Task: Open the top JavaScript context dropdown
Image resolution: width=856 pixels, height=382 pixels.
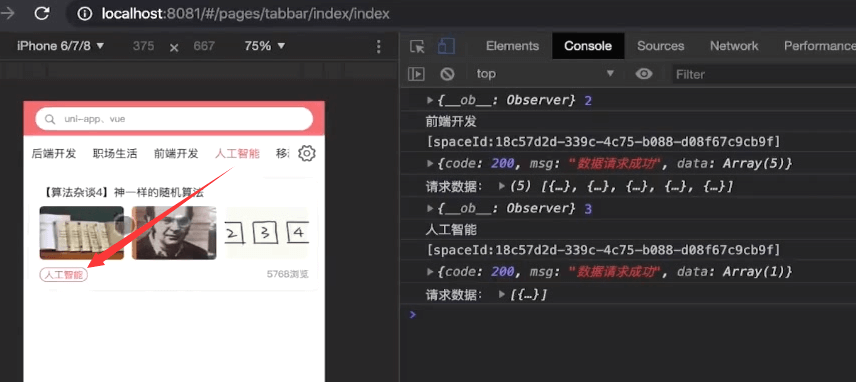Action: point(545,74)
